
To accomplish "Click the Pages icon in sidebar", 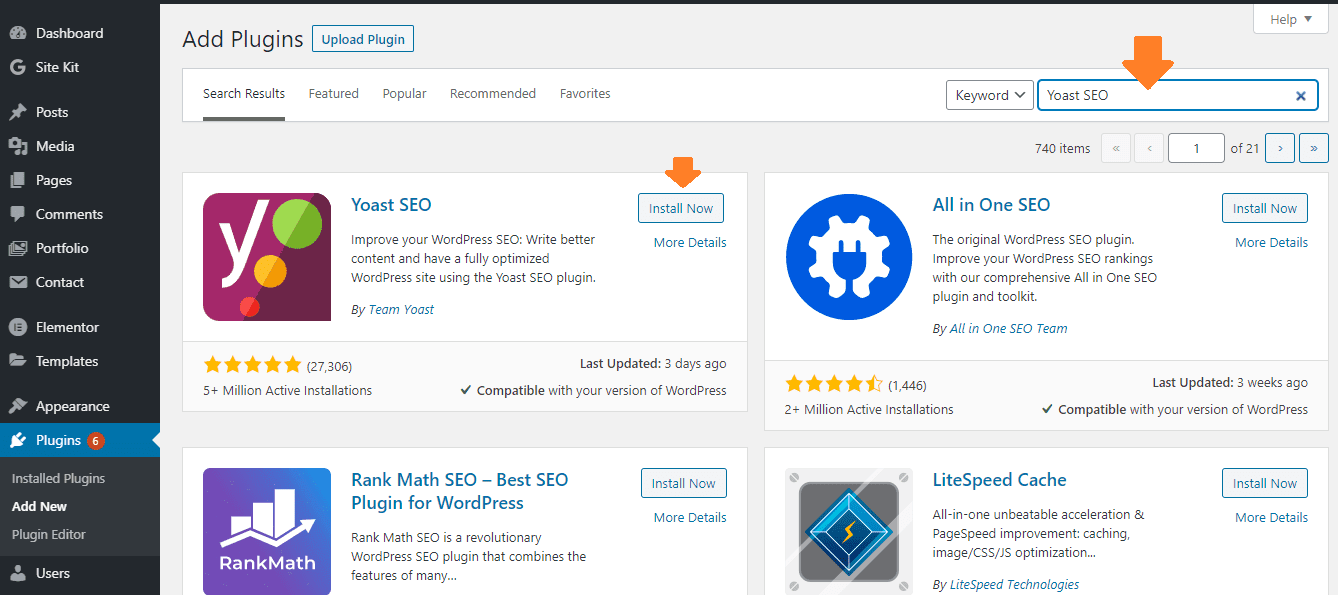I will click(17, 180).
